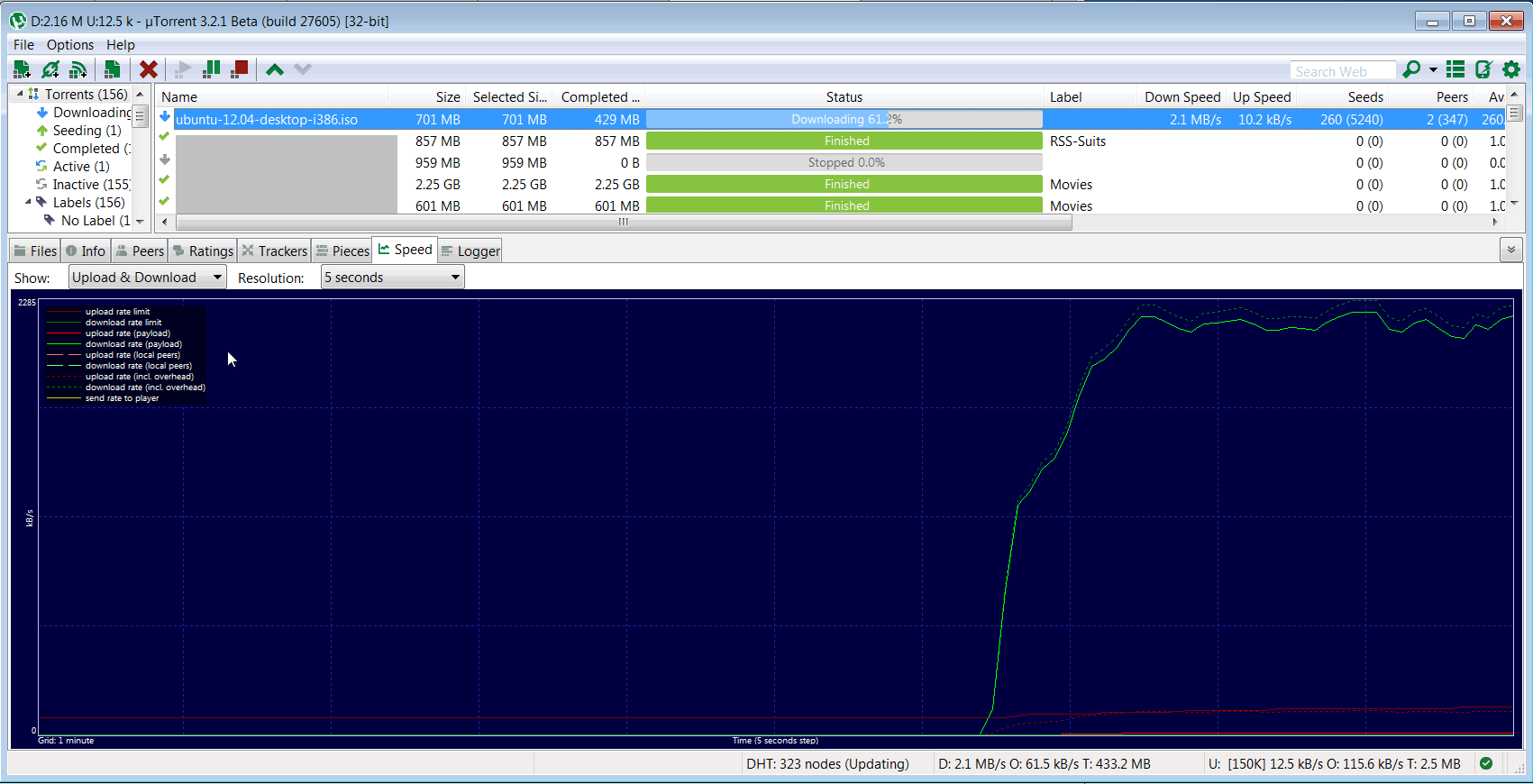Click in the Search Web input field
Image resolution: width=1533 pixels, height=784 pixels.
click(x=1343, y=70)
